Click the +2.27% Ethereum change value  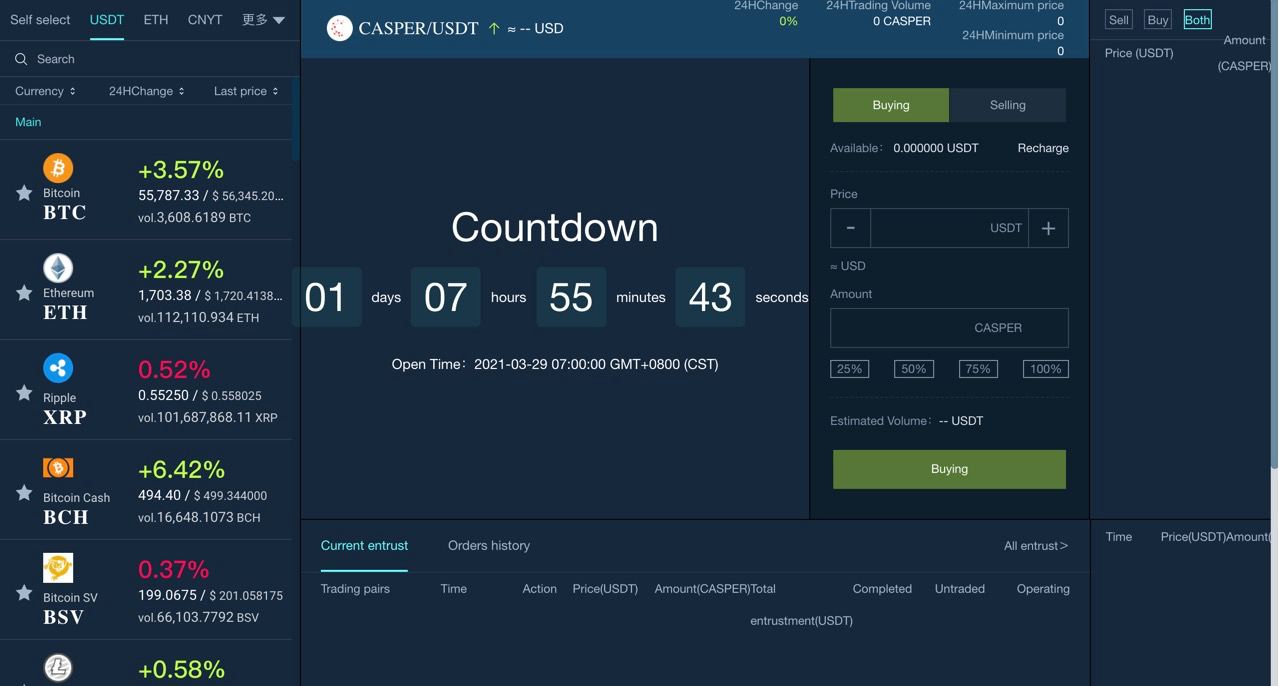click(x=181, y=269)
